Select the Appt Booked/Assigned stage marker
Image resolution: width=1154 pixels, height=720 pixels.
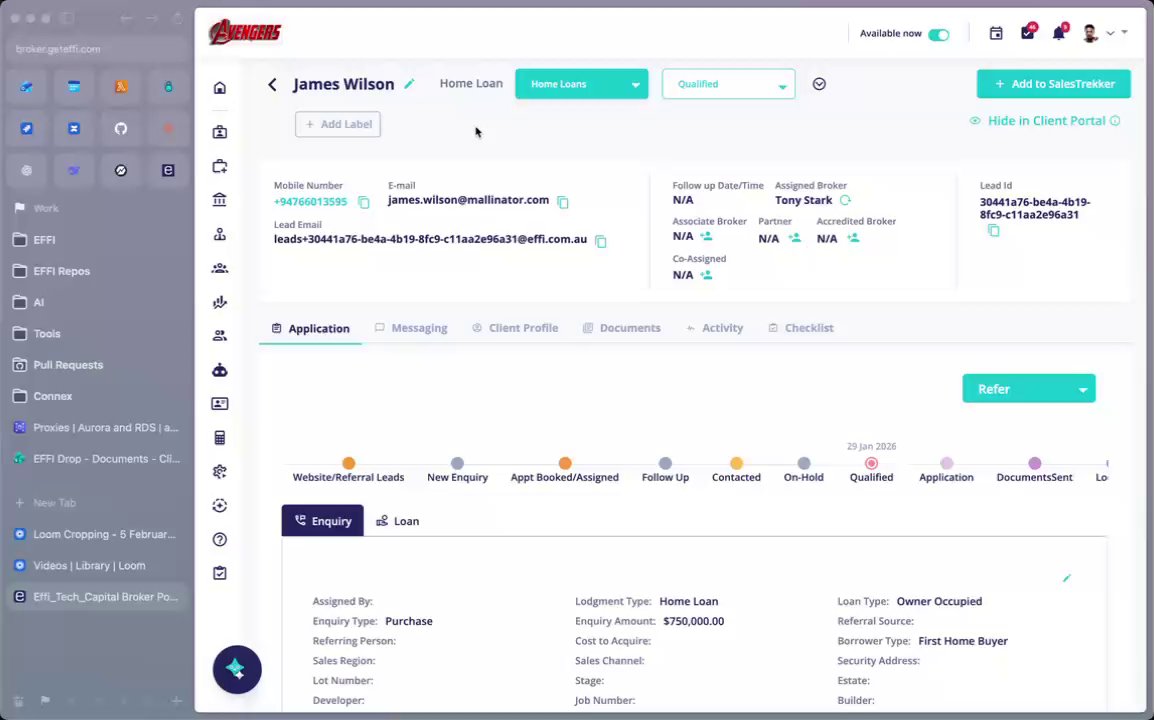pos(564,463)
